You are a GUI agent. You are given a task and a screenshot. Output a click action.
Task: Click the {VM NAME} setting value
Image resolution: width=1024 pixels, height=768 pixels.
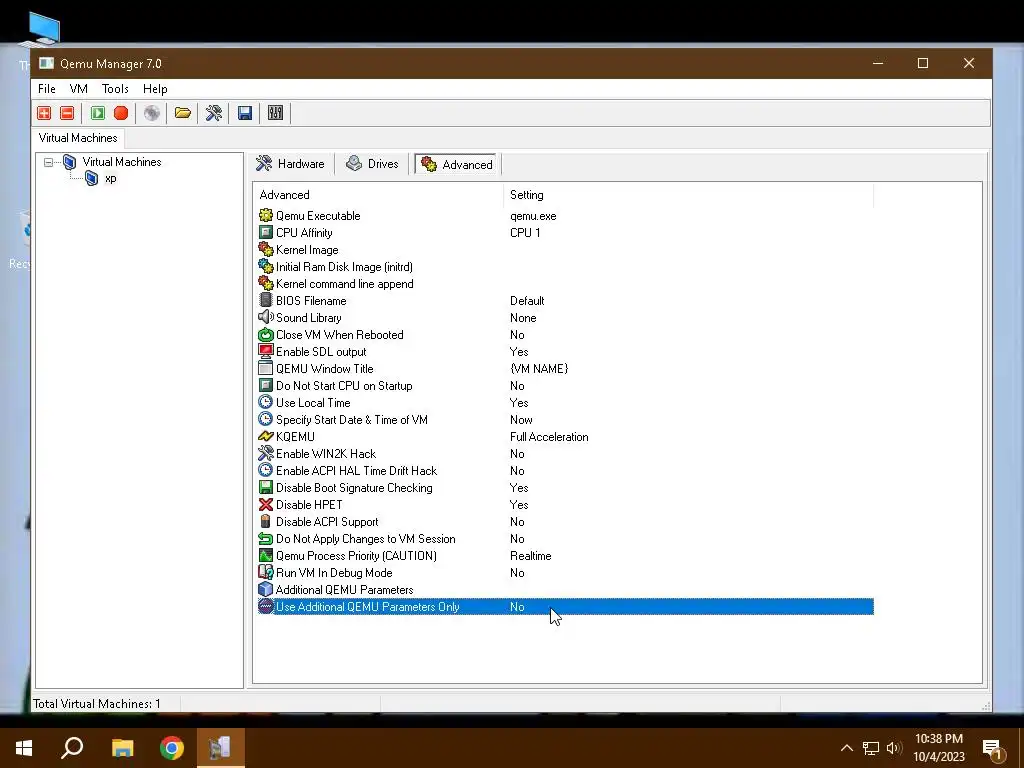click(x=539, y=369)
